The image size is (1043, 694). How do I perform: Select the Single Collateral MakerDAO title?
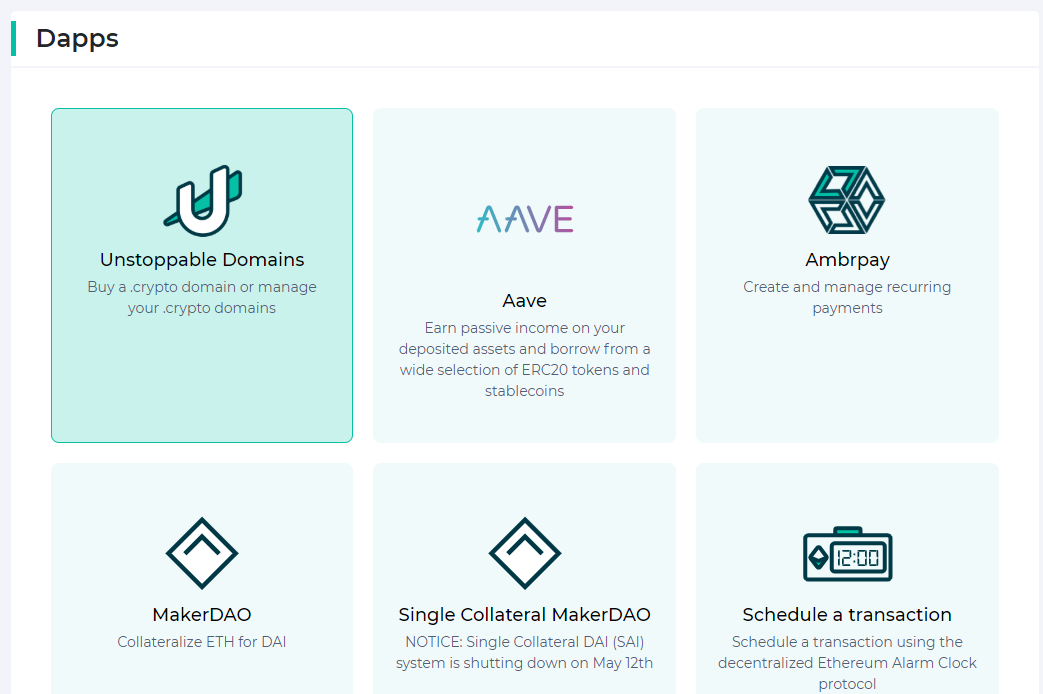pyautogui.click(x=525, y=614)
